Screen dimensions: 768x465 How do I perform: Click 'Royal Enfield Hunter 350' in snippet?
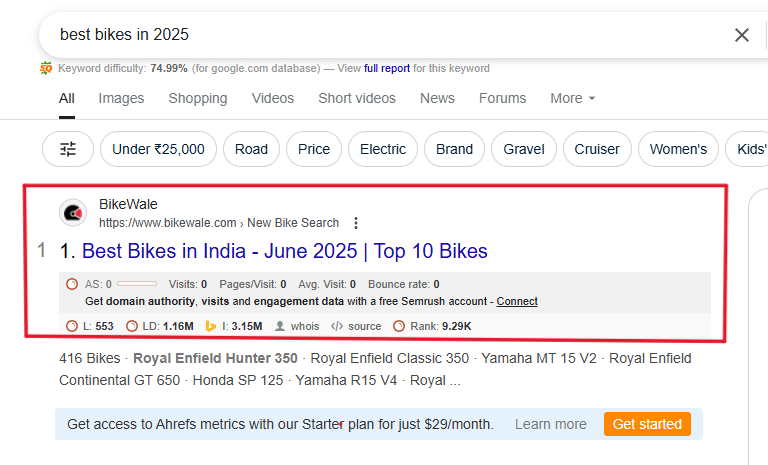click(x=216, y=359)
